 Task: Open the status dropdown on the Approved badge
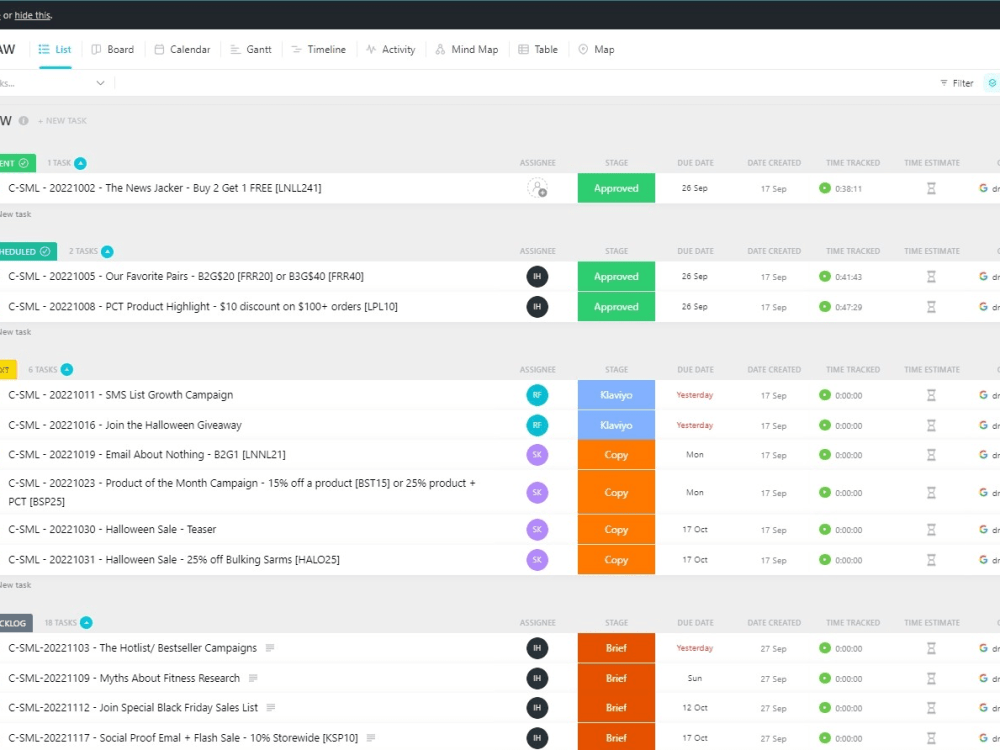click(x=616, y=187)
